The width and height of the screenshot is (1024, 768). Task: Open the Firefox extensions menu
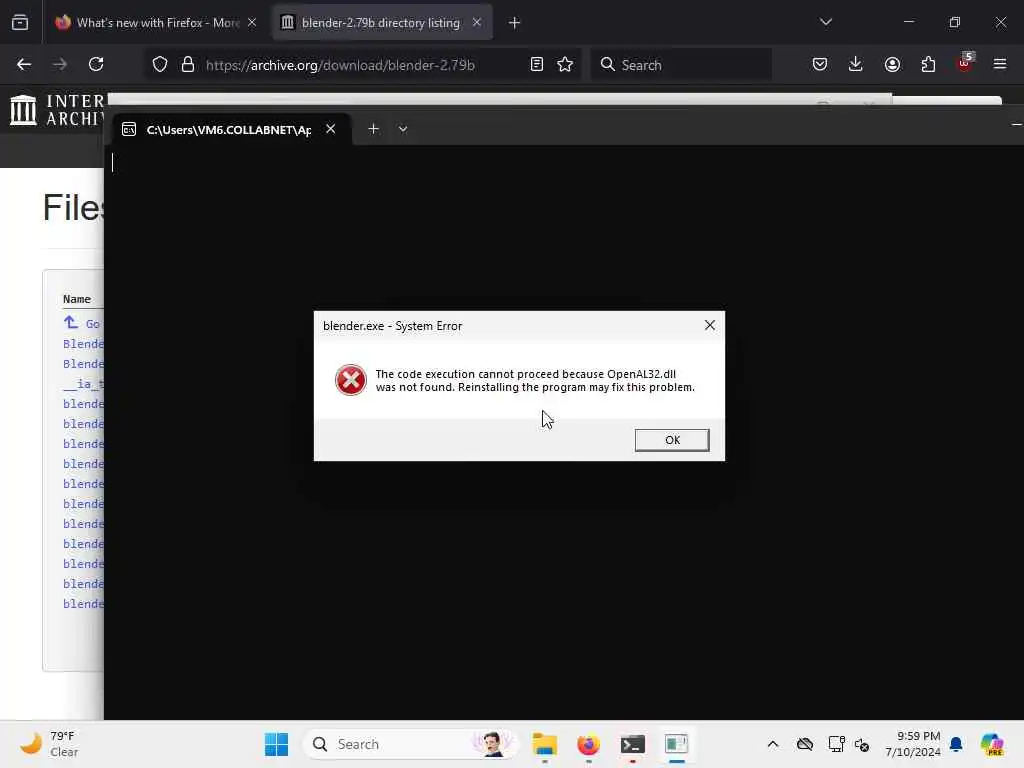point(928,65)
